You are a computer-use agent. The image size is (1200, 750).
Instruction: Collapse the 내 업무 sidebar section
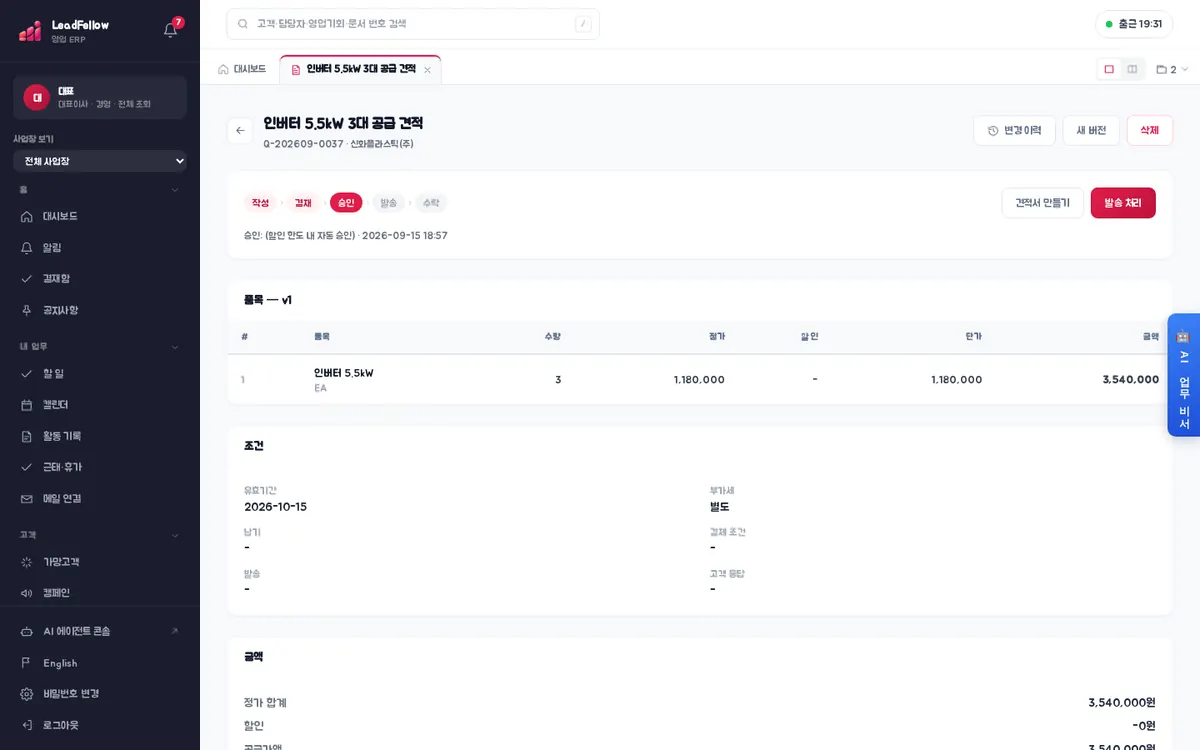tap(174, 347)
